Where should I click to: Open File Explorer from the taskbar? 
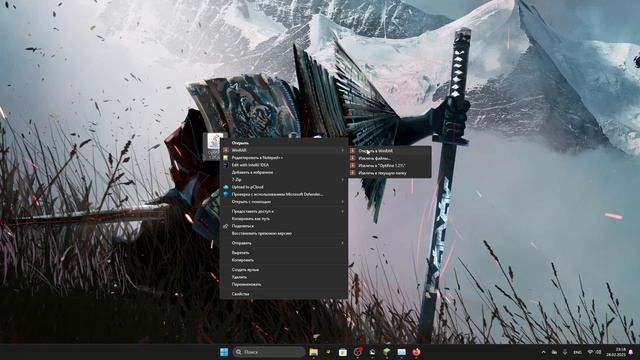click(313, 352)
